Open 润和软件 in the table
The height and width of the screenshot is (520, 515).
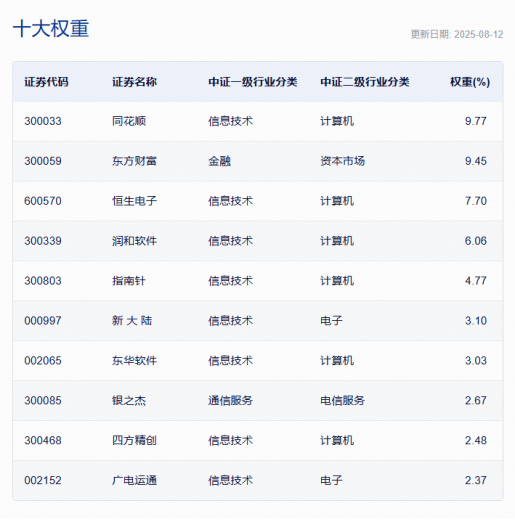[134, 241]
